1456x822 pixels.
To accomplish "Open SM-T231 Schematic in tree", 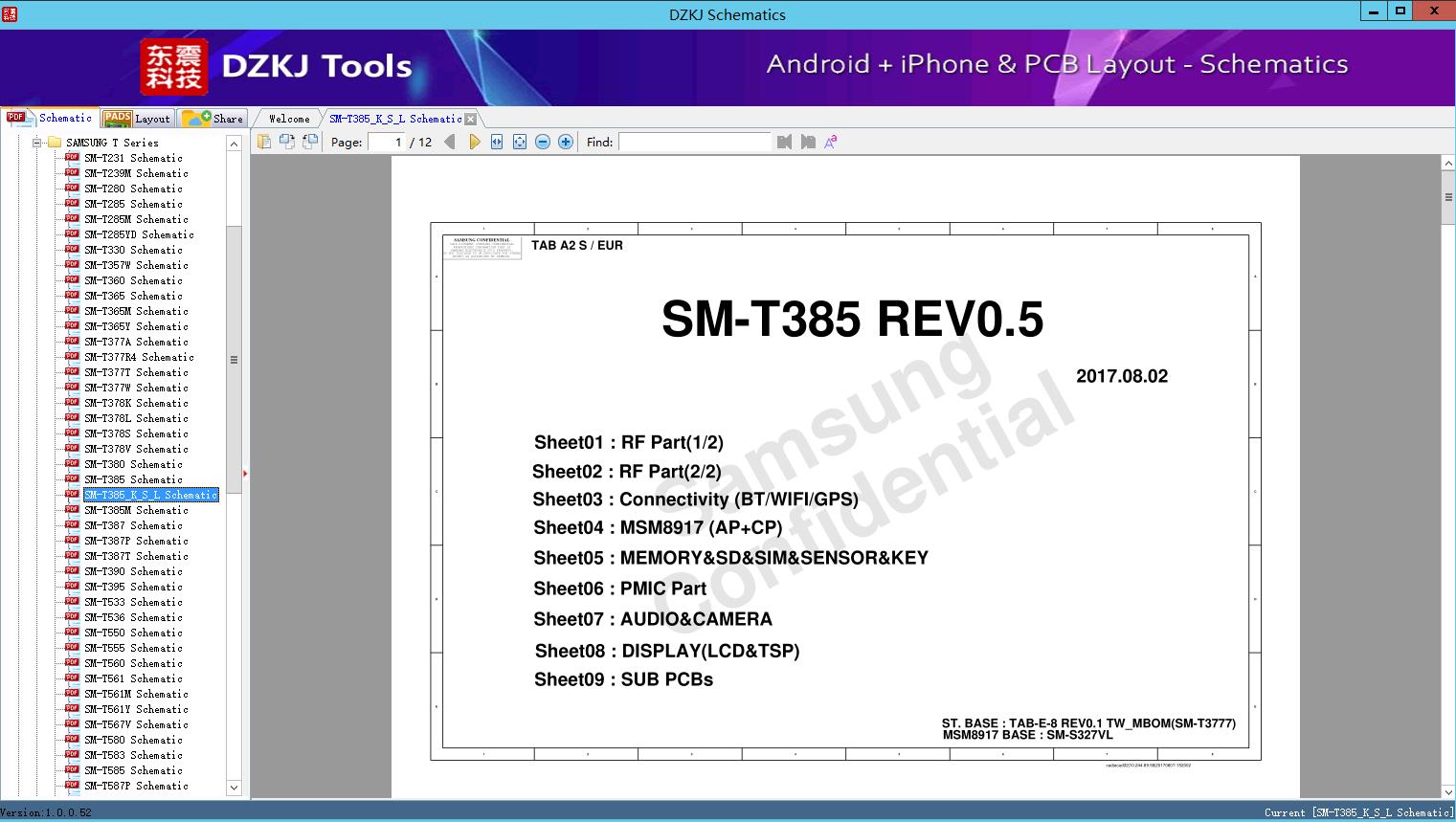I will tap(133, 158).
